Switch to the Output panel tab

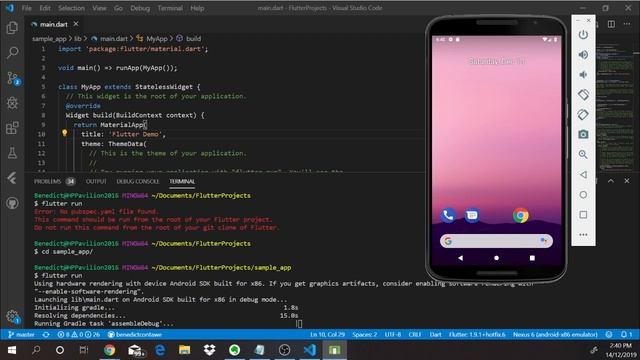coord(96,181)
